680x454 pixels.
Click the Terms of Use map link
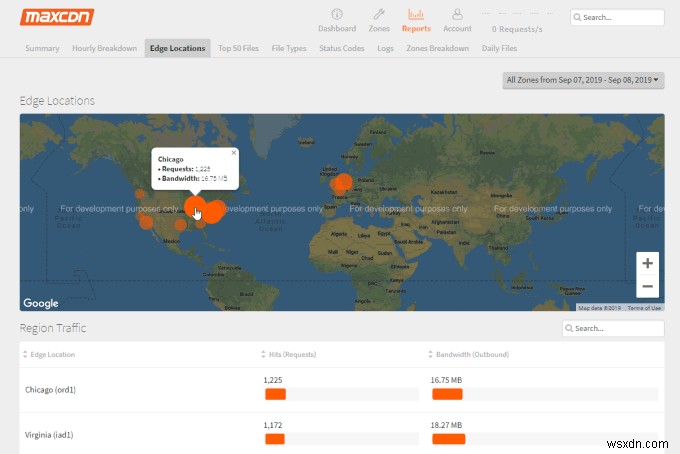click(644, 308)
